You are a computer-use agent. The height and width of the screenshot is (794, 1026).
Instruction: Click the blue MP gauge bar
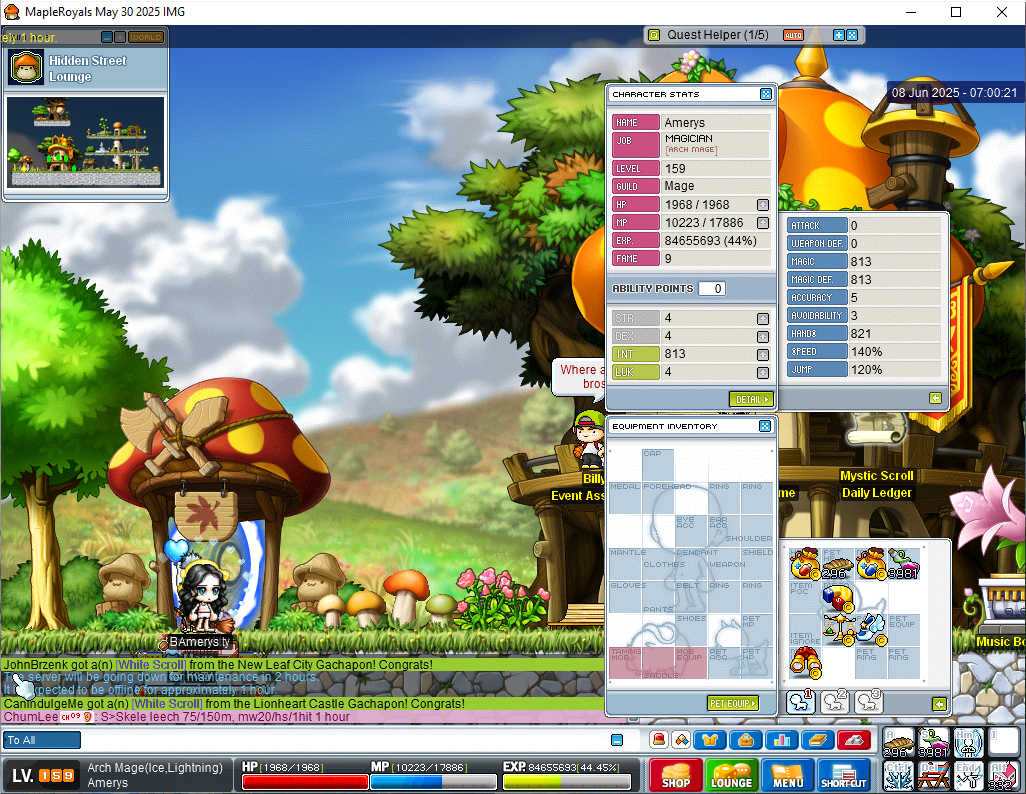point(434,782)
